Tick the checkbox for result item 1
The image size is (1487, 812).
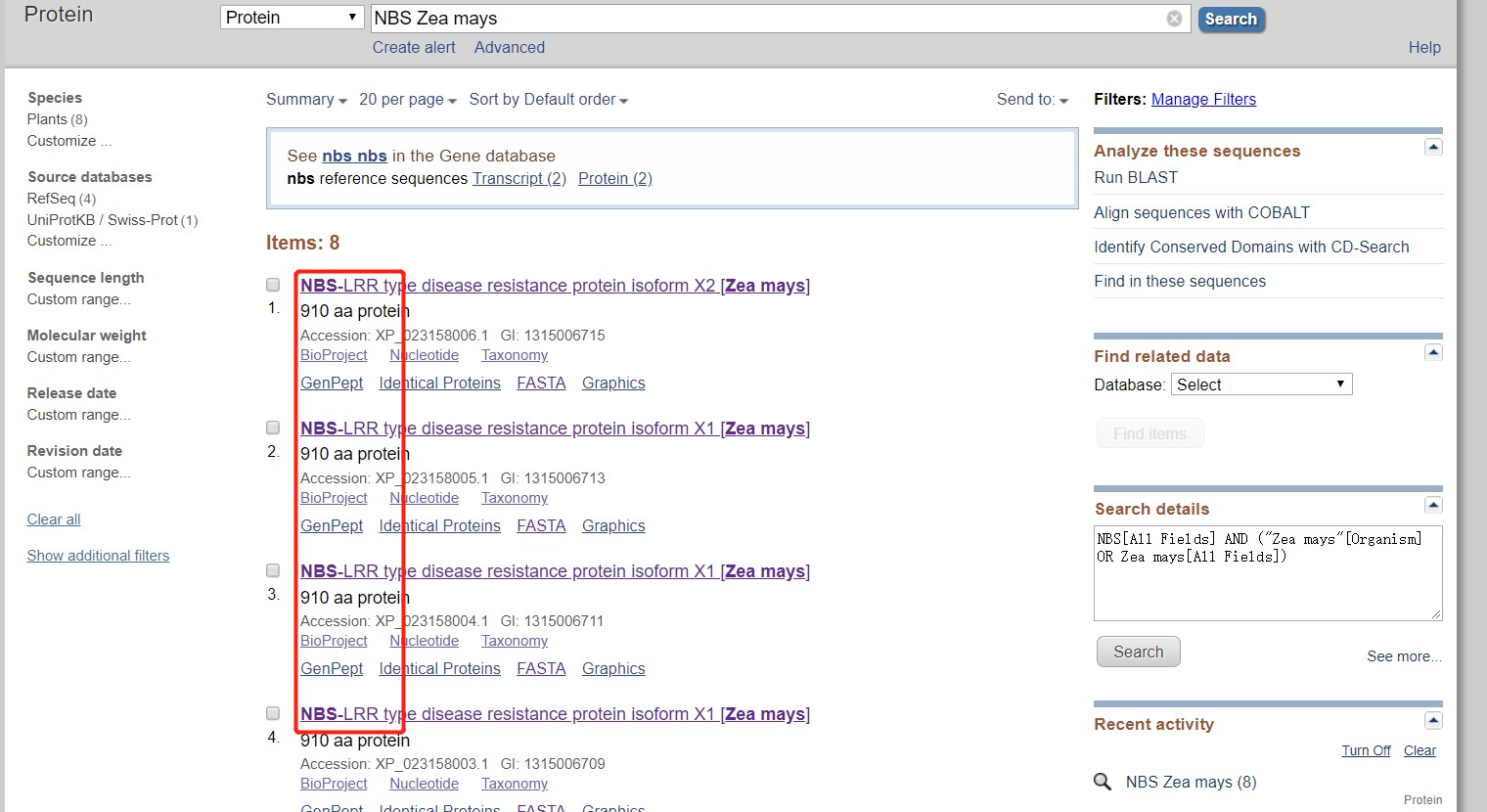tap(273, 285)
